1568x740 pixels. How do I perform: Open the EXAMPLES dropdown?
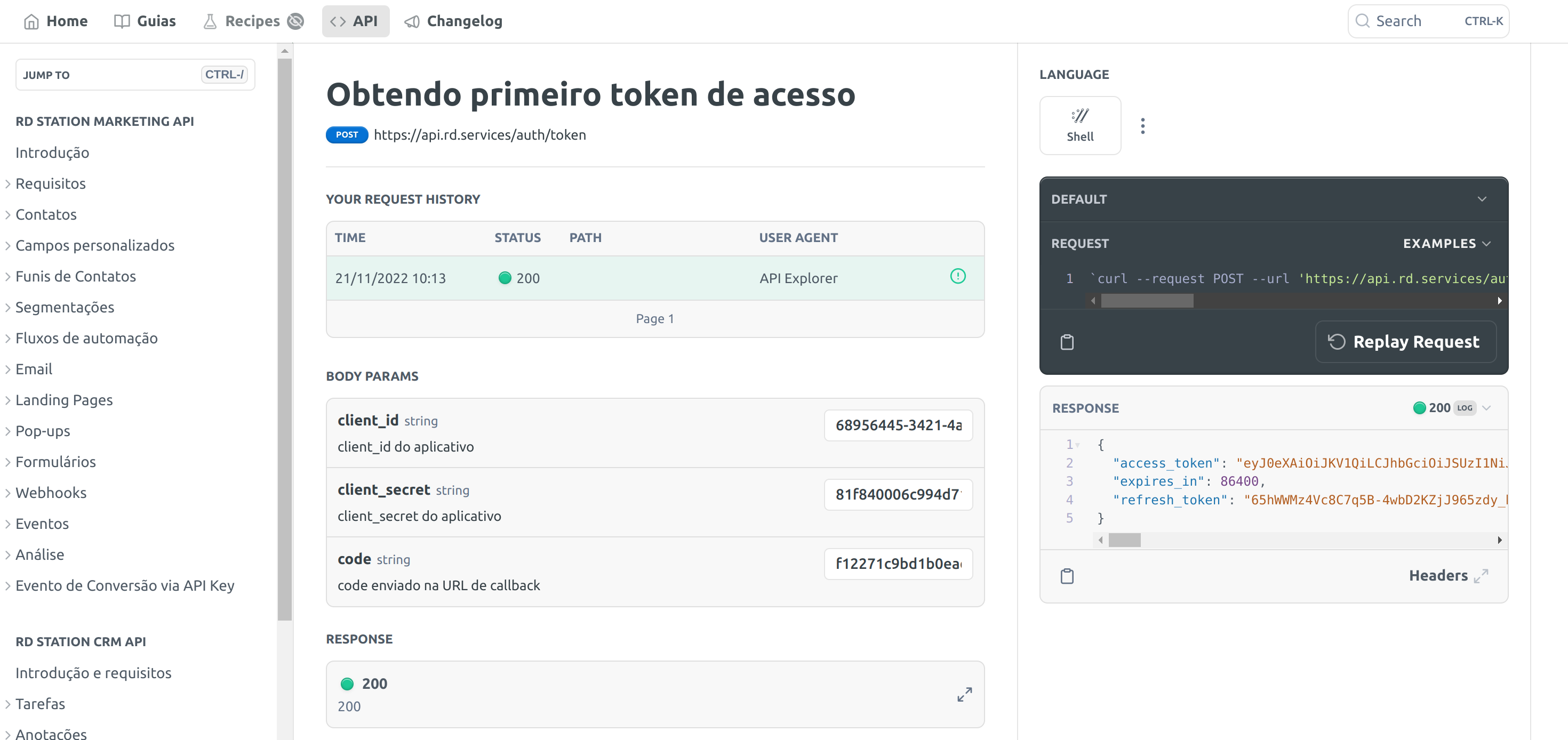point(1446,244)
